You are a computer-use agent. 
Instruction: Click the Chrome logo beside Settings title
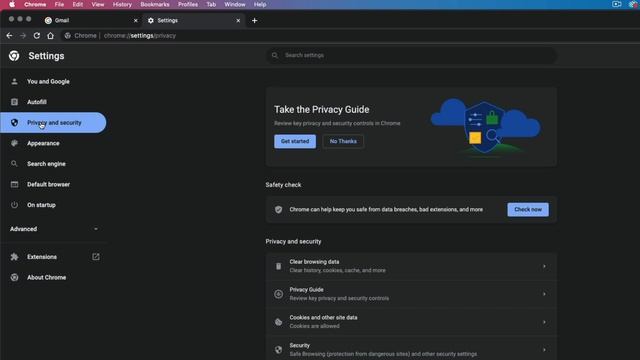[14, 56]
